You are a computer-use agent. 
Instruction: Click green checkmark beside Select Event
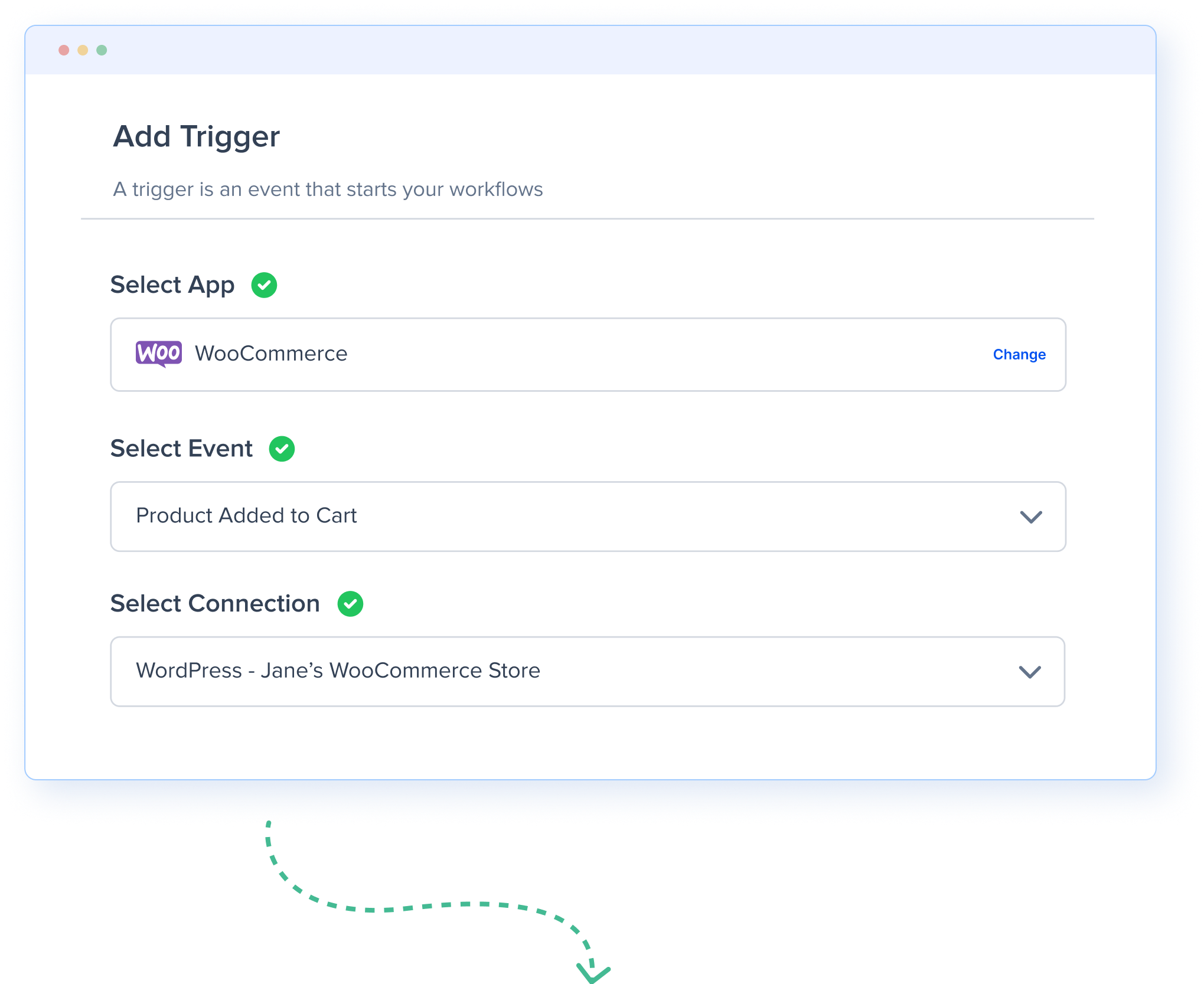point(282,449)
